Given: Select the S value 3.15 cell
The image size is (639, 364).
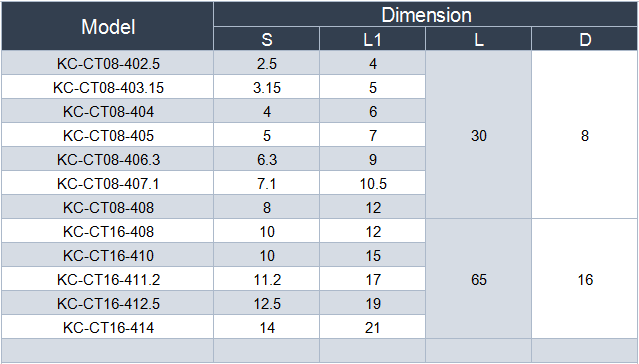Looking at the screenshot, I should [x=267, y=87].
